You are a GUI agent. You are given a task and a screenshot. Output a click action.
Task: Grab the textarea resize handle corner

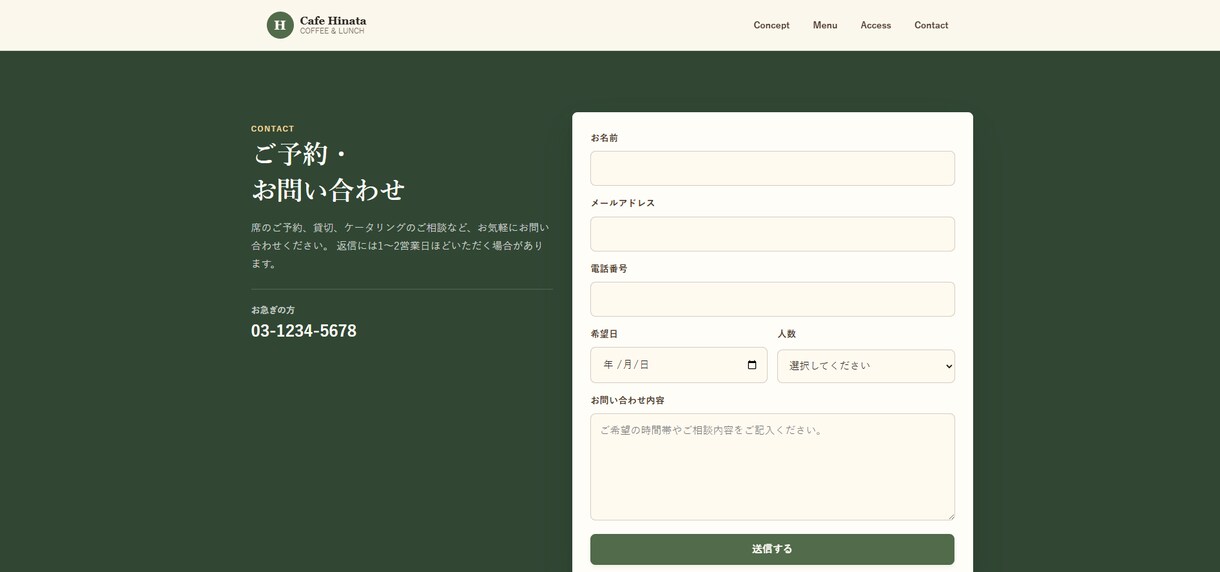950,516
